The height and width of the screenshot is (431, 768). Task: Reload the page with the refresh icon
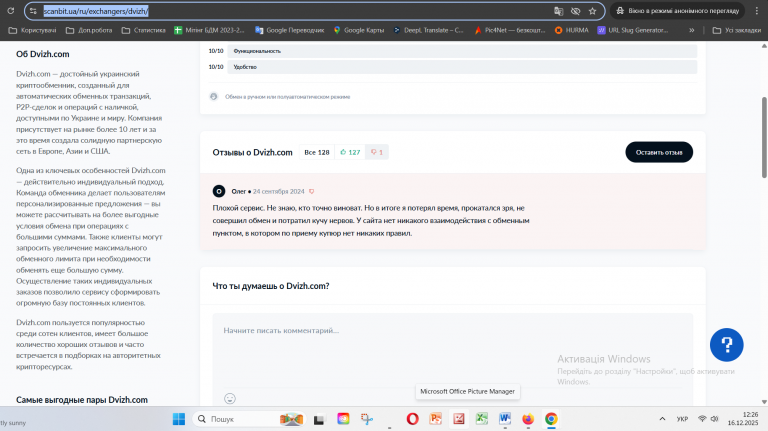[x=10, y=11]
